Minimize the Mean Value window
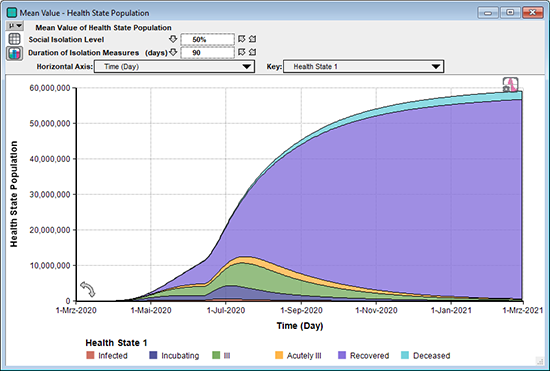 click(x=488, y=13)
